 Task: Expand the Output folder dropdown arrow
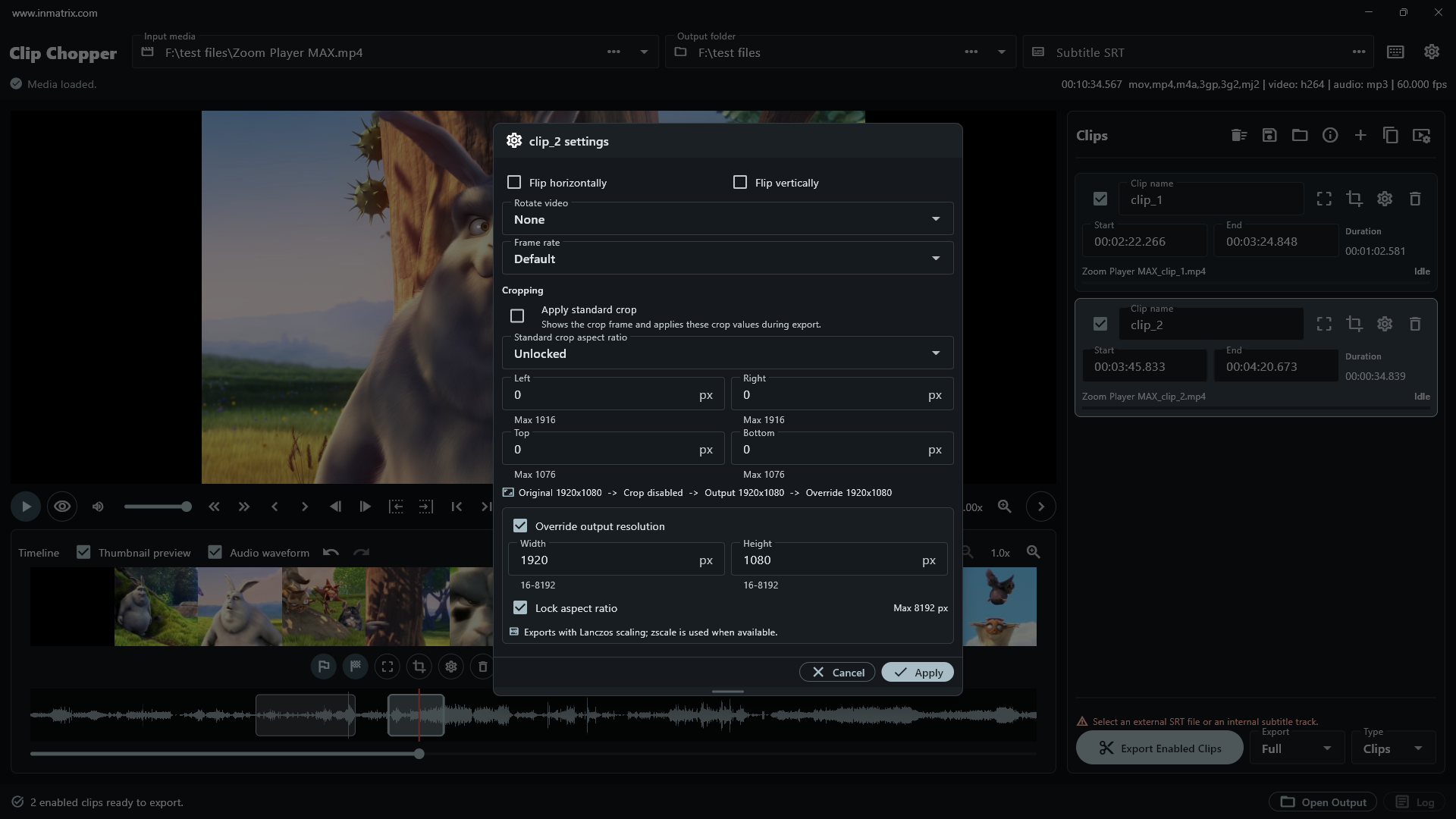1001,52
